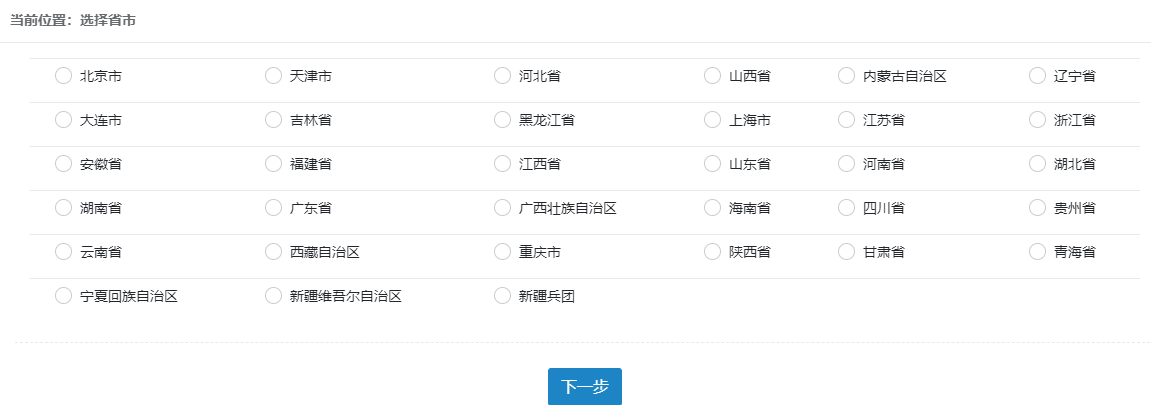Screen dimensions: 1151x405
Task: Select the 四川省 radio button
Action: [846, 208]
